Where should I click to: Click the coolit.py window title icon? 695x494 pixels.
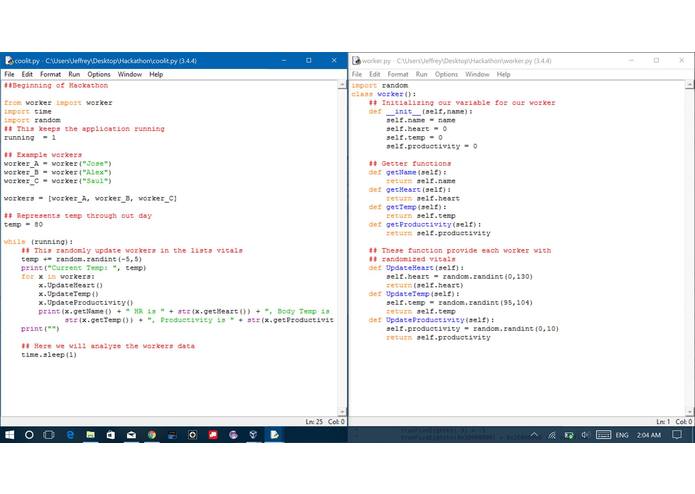9,60
